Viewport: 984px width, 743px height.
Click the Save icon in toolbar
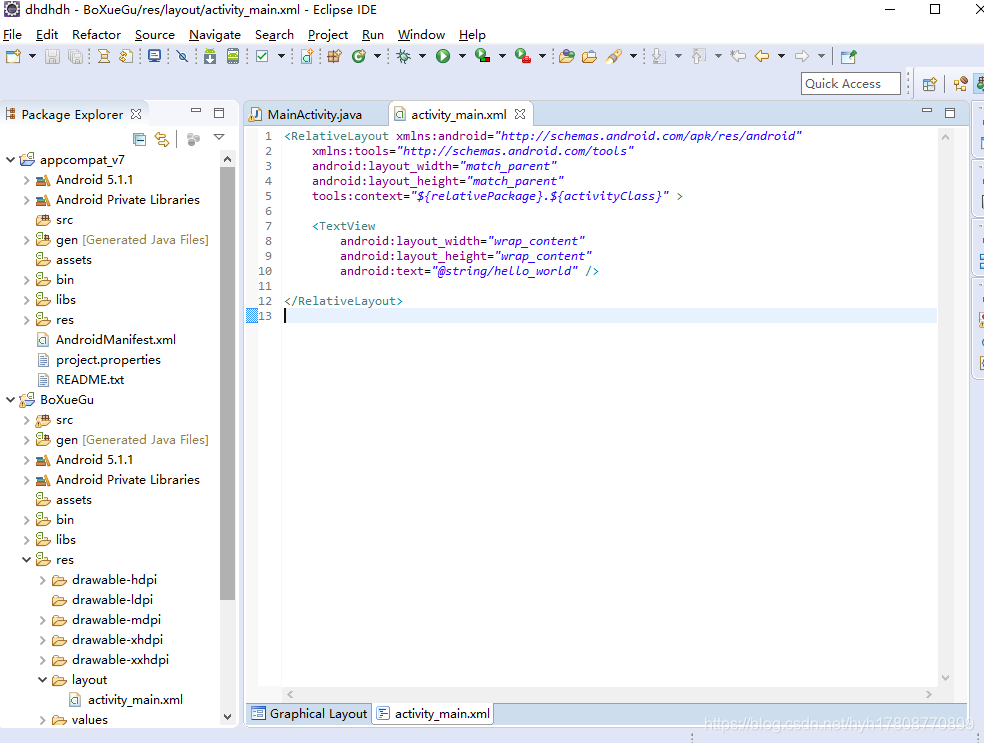[x=53, y=56]
